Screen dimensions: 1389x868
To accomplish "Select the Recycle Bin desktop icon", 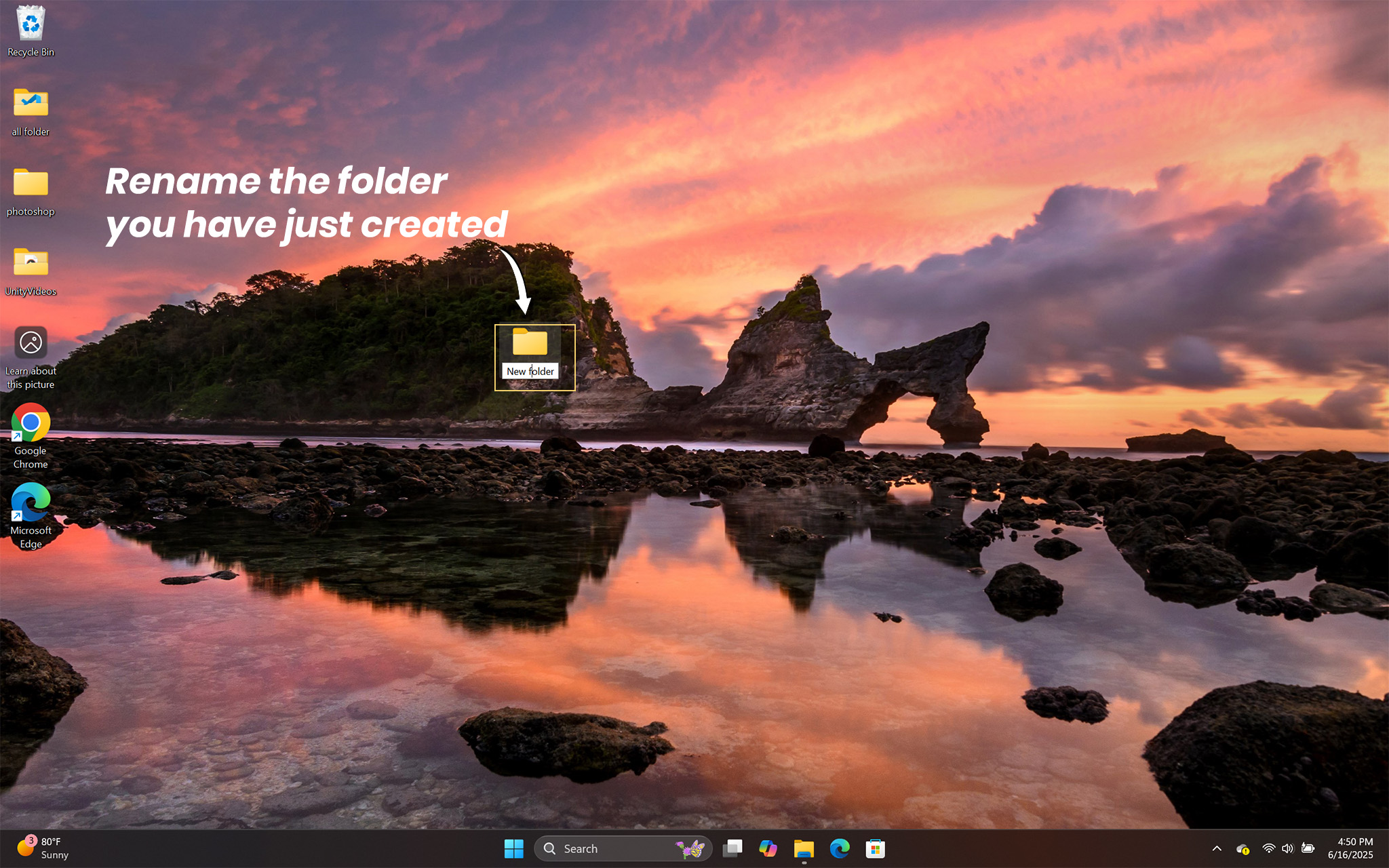I will click(31, 24).
